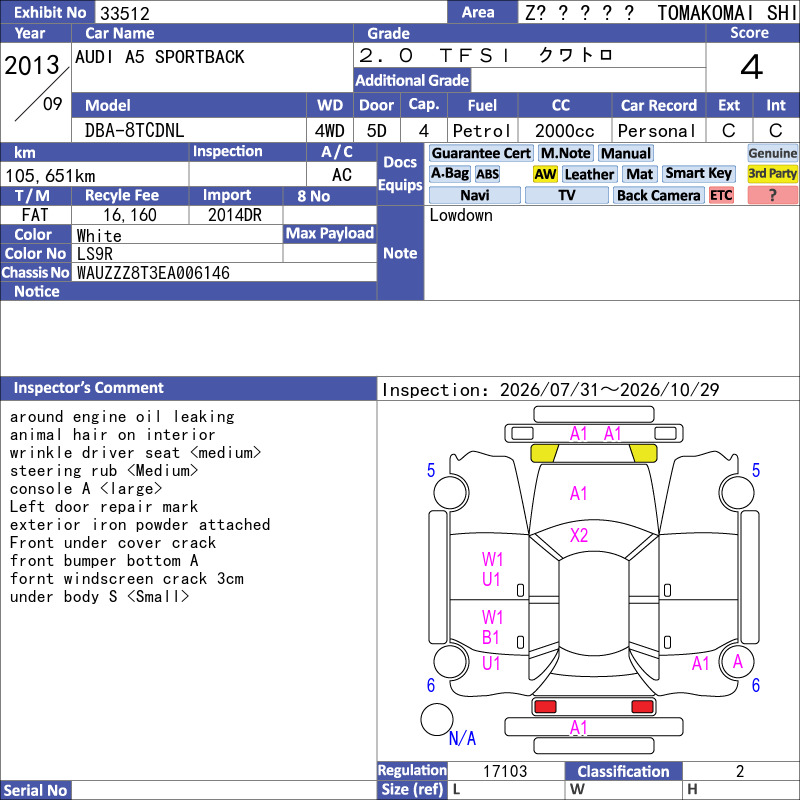
Task: Select the ABS equipment badge
Action: point(487,174)
